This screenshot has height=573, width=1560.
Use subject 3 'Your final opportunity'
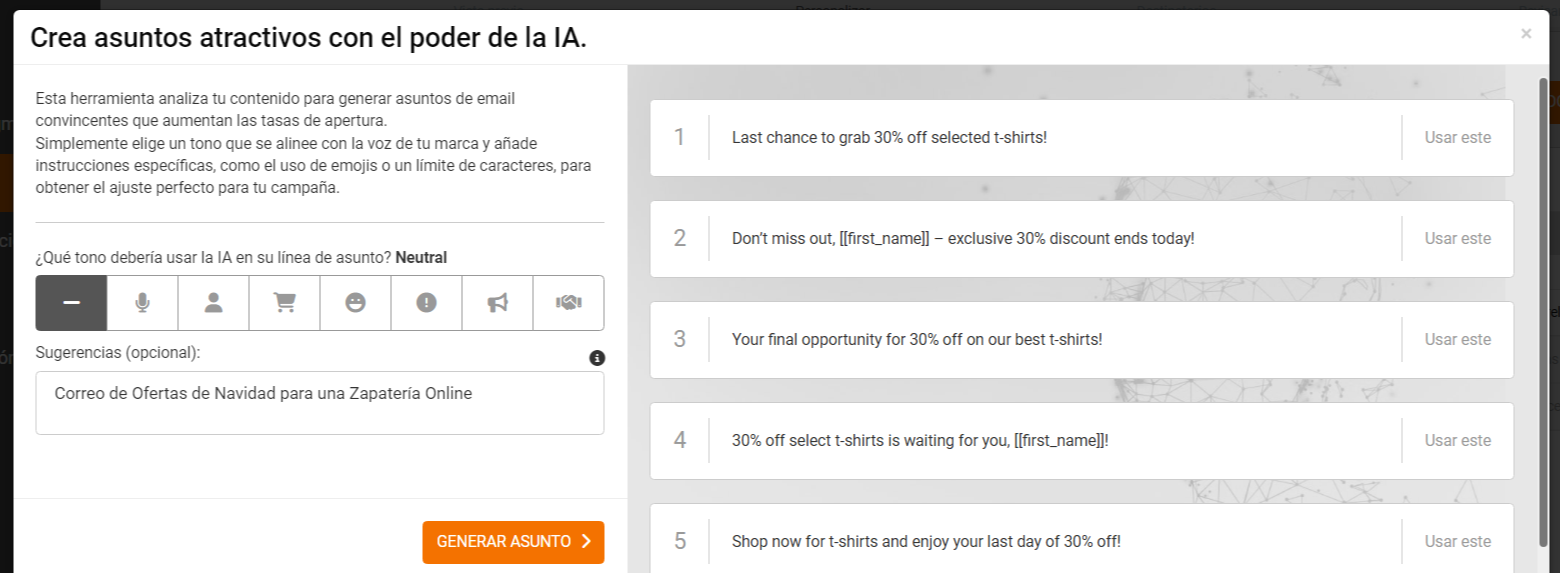[x=1457, y=340]
